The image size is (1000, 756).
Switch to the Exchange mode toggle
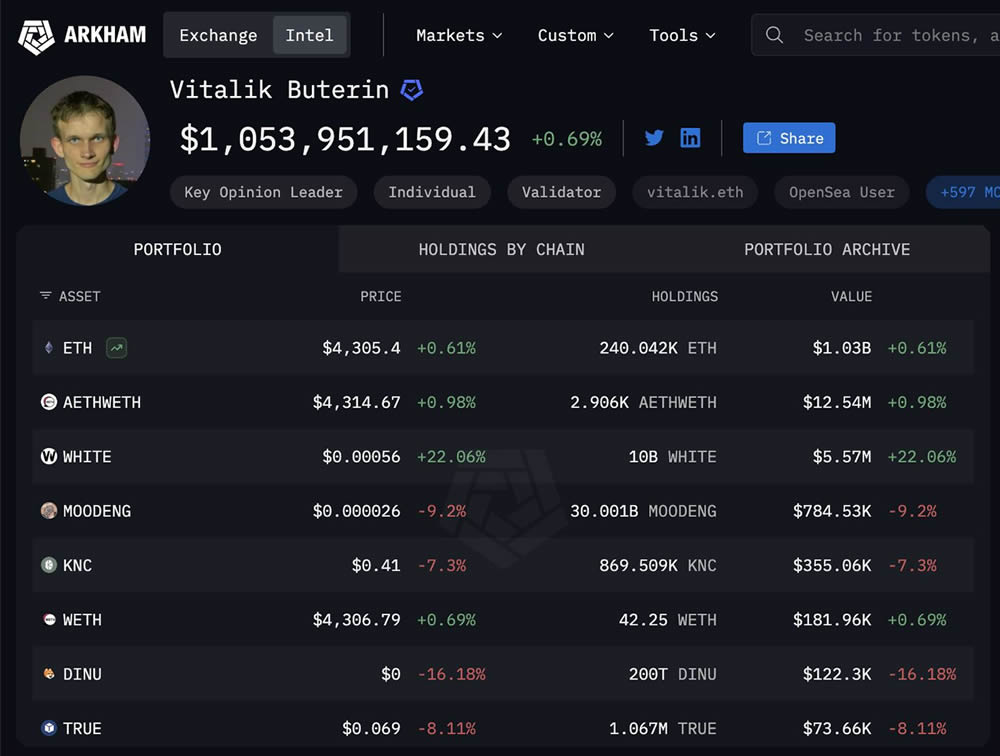point(218,35)
